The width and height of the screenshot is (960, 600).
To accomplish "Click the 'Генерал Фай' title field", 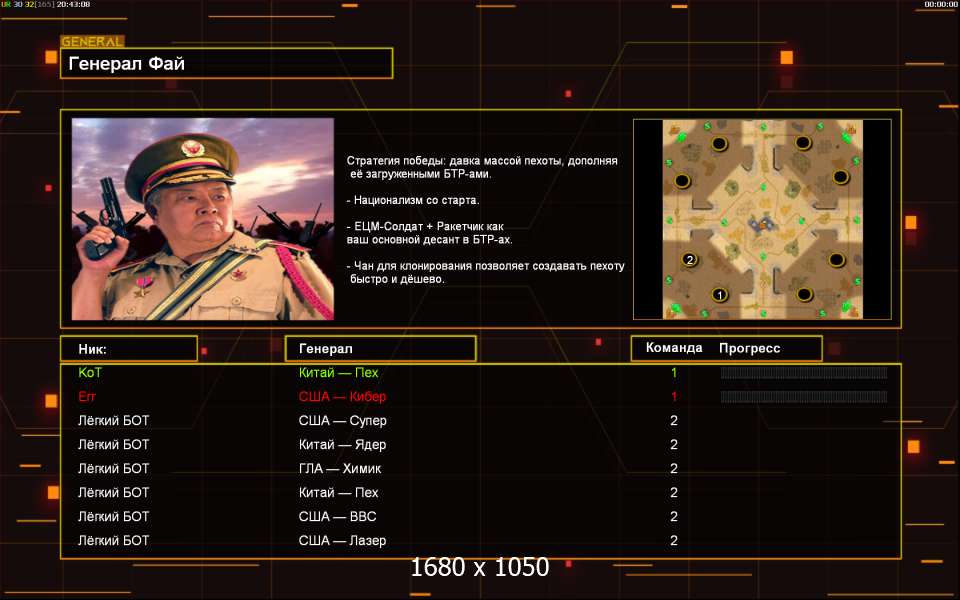I will click(227, 63).
